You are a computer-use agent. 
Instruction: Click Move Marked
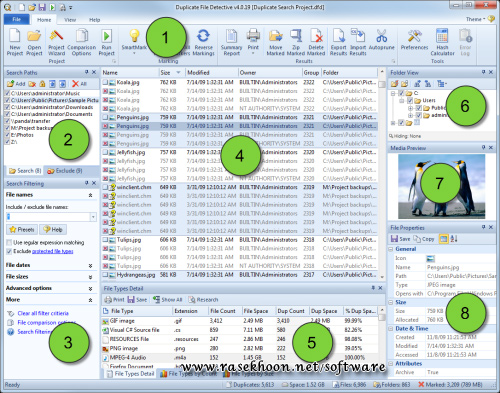pos(275,43)
